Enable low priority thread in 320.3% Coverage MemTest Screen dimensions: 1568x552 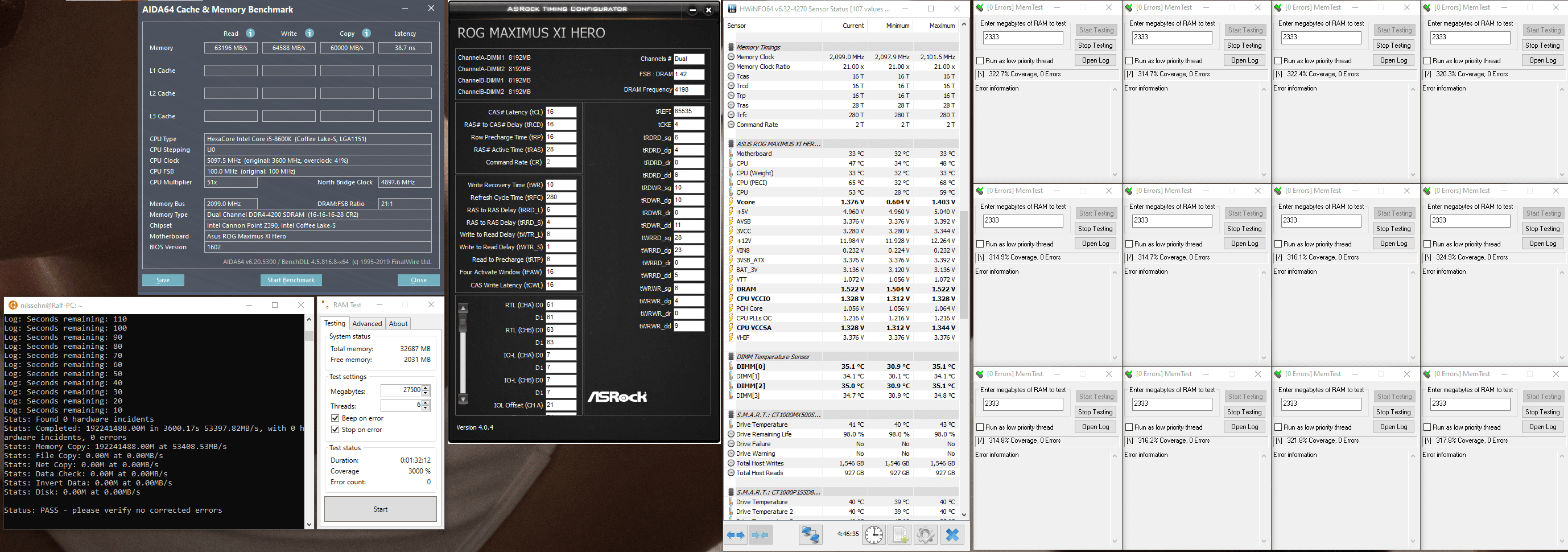point(1427,61)
